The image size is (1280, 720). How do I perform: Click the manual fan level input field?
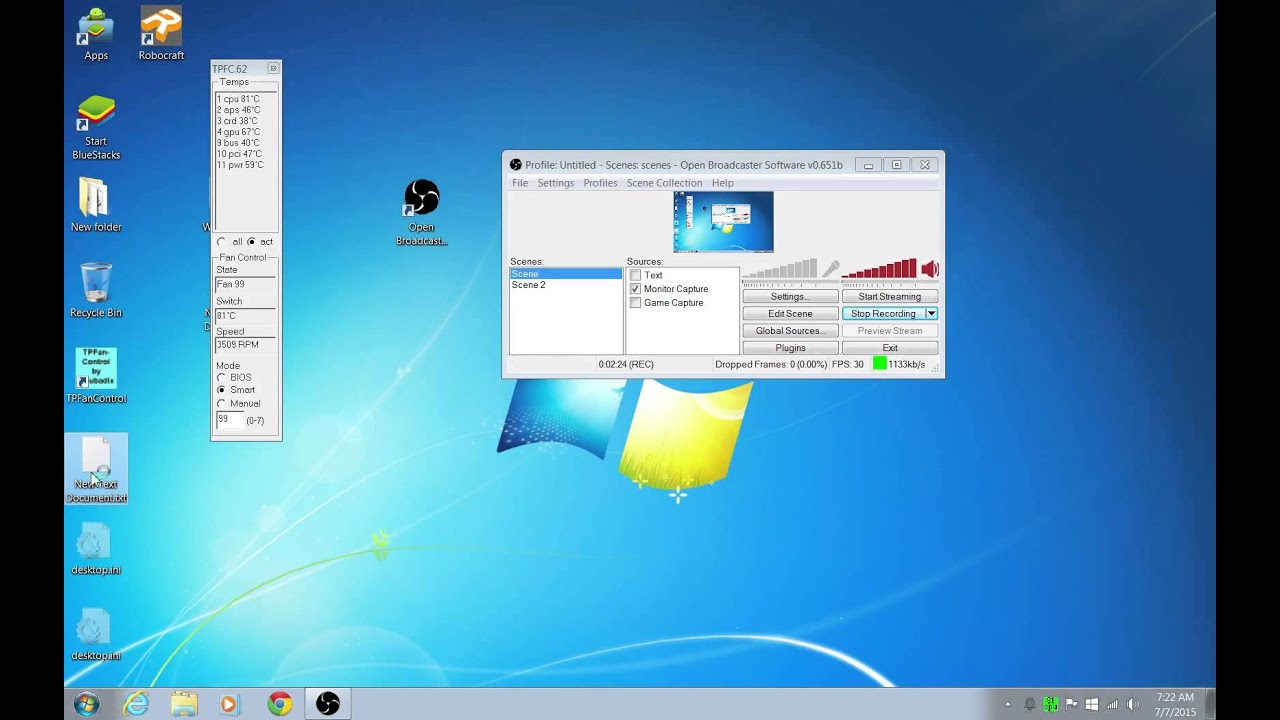(230, 420)
